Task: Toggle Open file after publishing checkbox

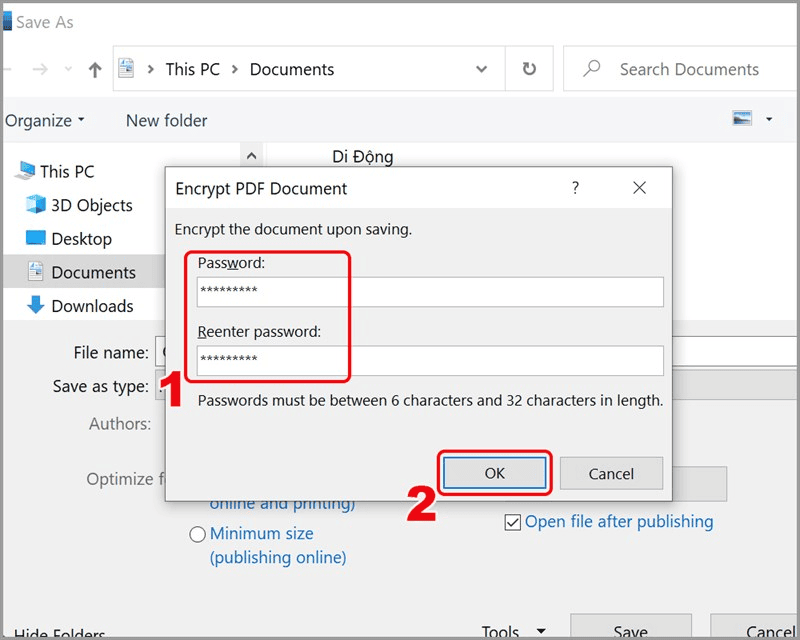Action: coord(512,522)
